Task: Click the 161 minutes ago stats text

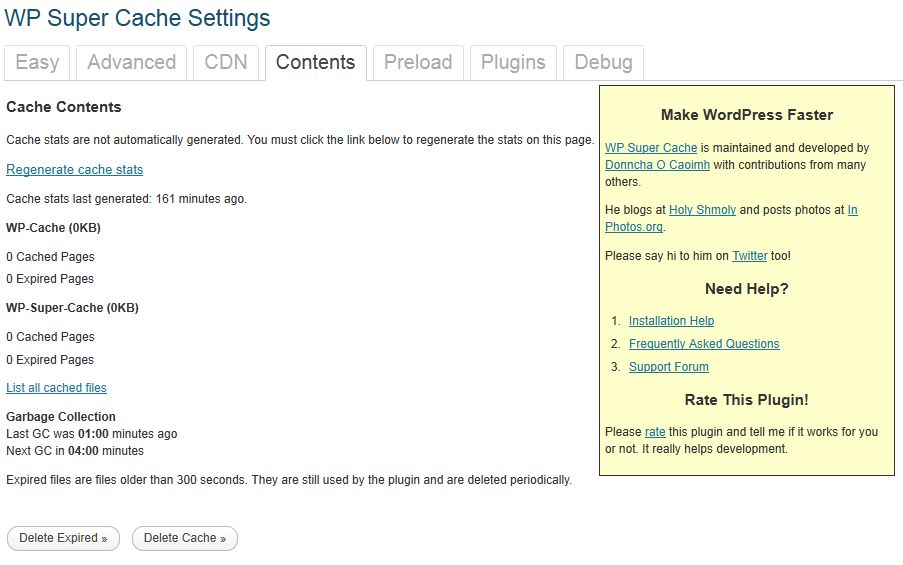Action: [126, 199]
